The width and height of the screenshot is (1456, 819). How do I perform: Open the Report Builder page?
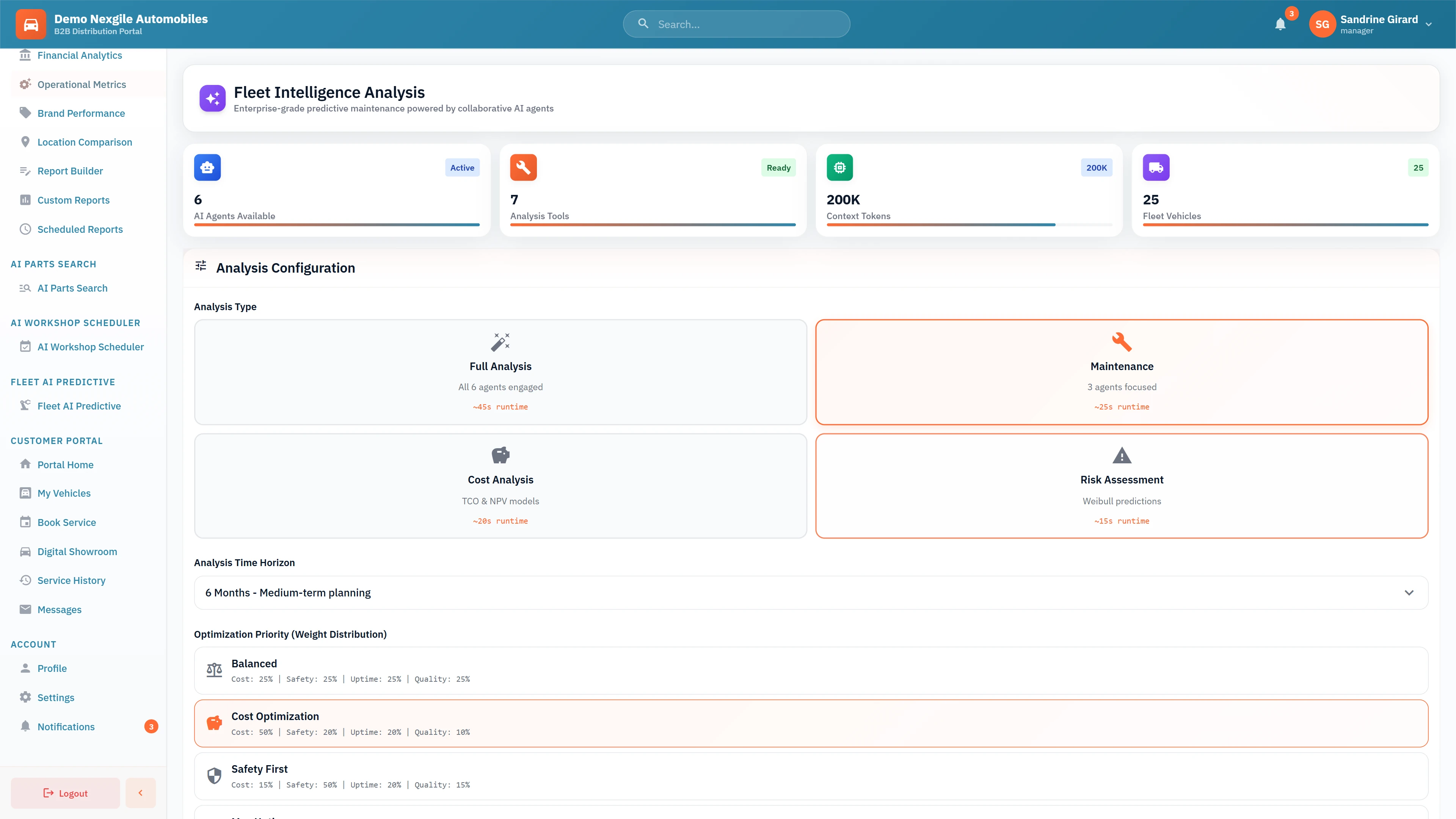69,171
